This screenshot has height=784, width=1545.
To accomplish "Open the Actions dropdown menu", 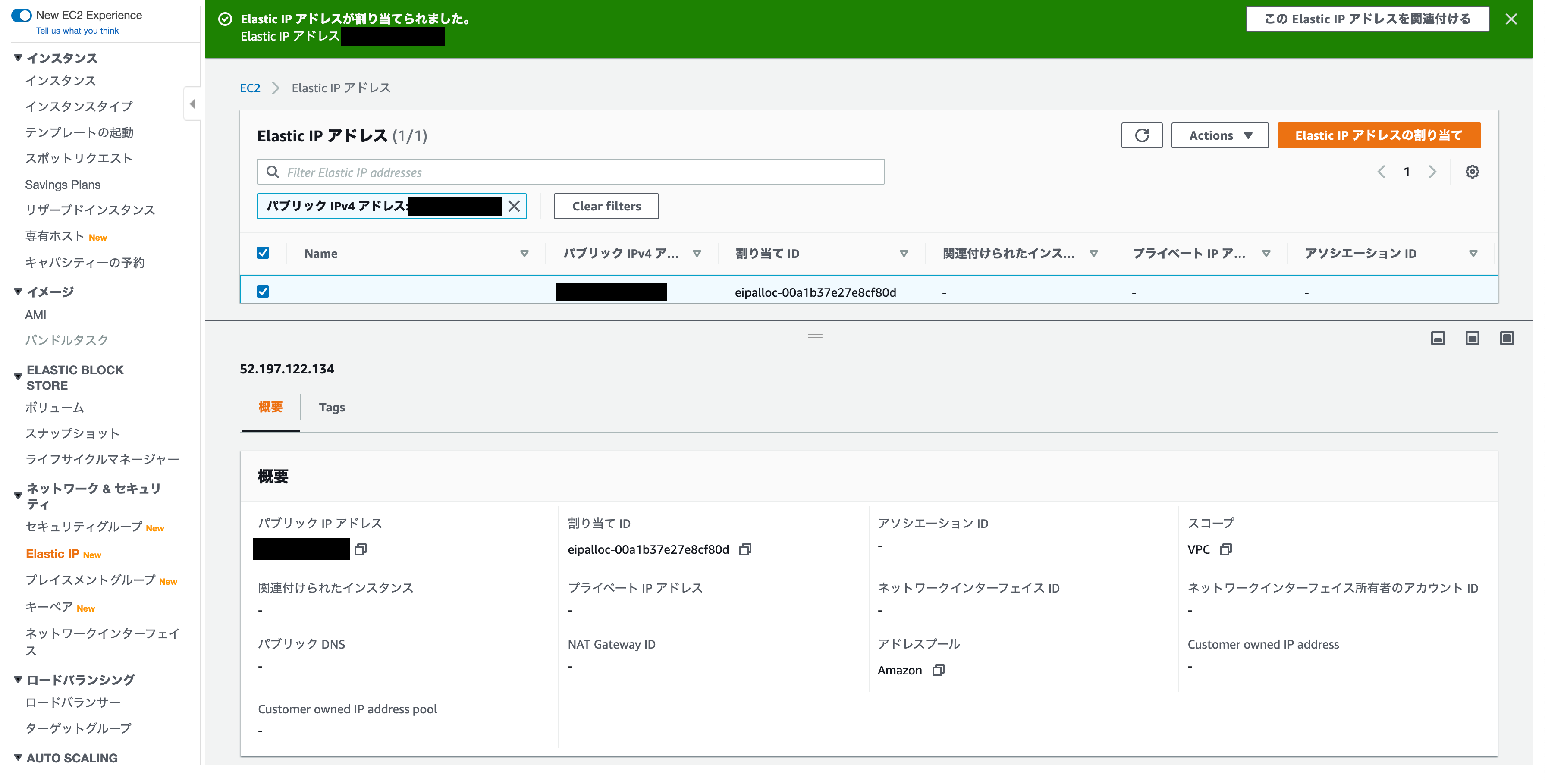I will (1219, 135).
